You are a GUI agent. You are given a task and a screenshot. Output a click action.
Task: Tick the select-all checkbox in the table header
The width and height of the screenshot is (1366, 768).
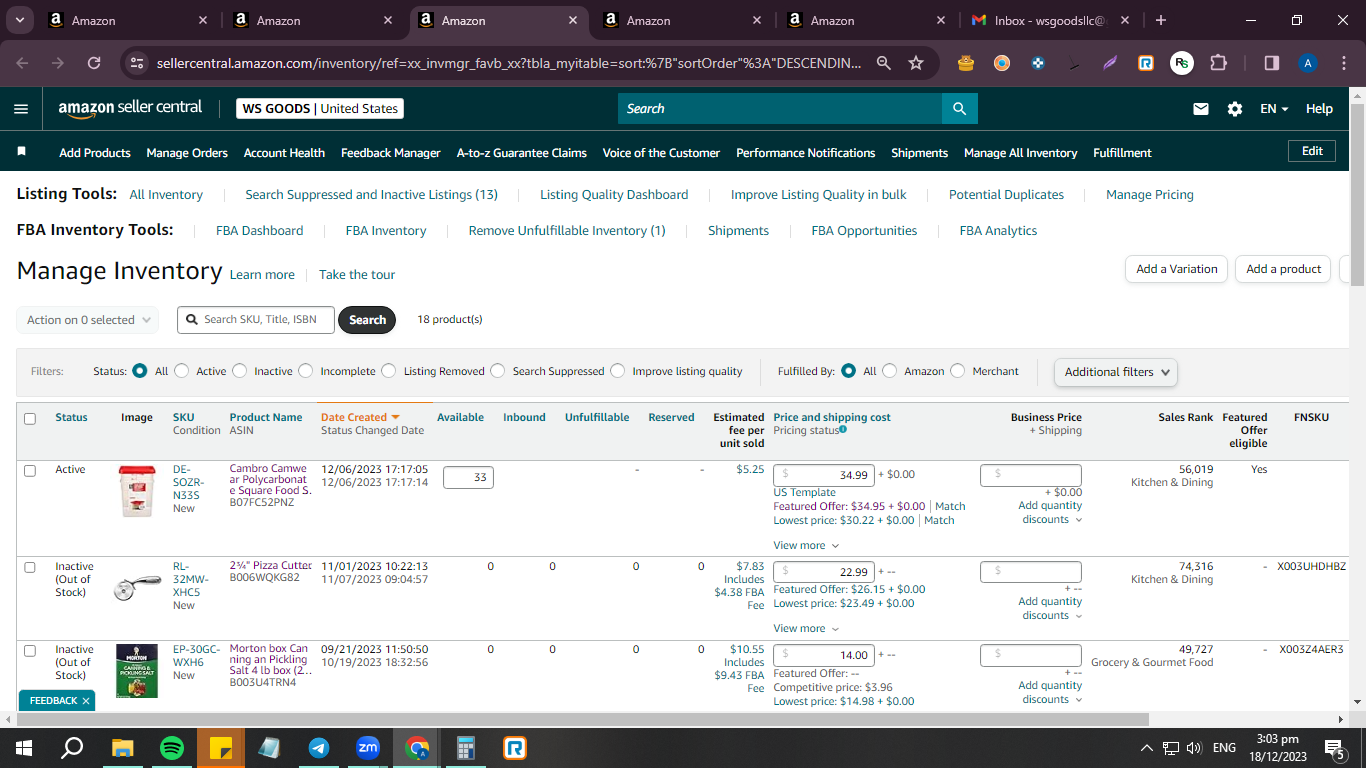30,419
